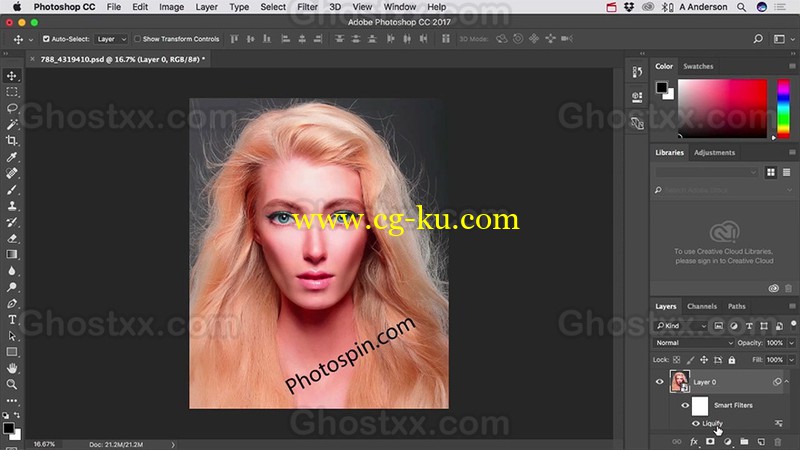This screenshot has width=800, height=450.
Task: Select the Crop tool
Action: 12,141
